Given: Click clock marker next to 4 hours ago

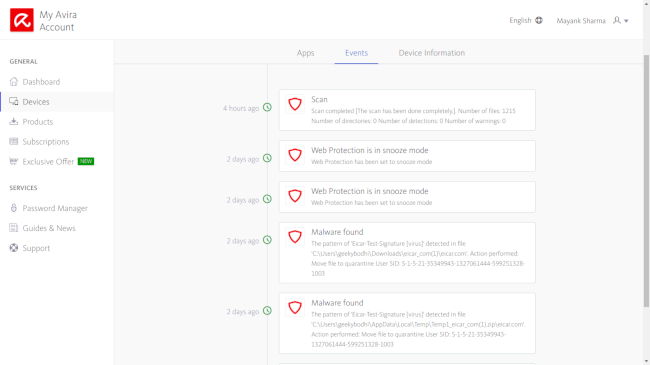Looking at the screenshot, I should point(267,107).
